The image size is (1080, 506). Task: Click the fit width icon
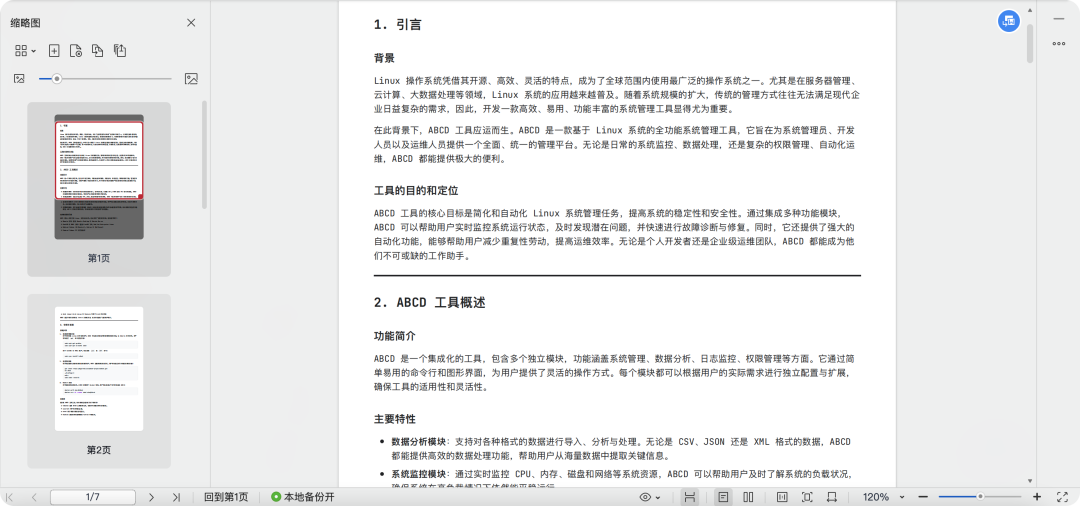coord(831,497)
